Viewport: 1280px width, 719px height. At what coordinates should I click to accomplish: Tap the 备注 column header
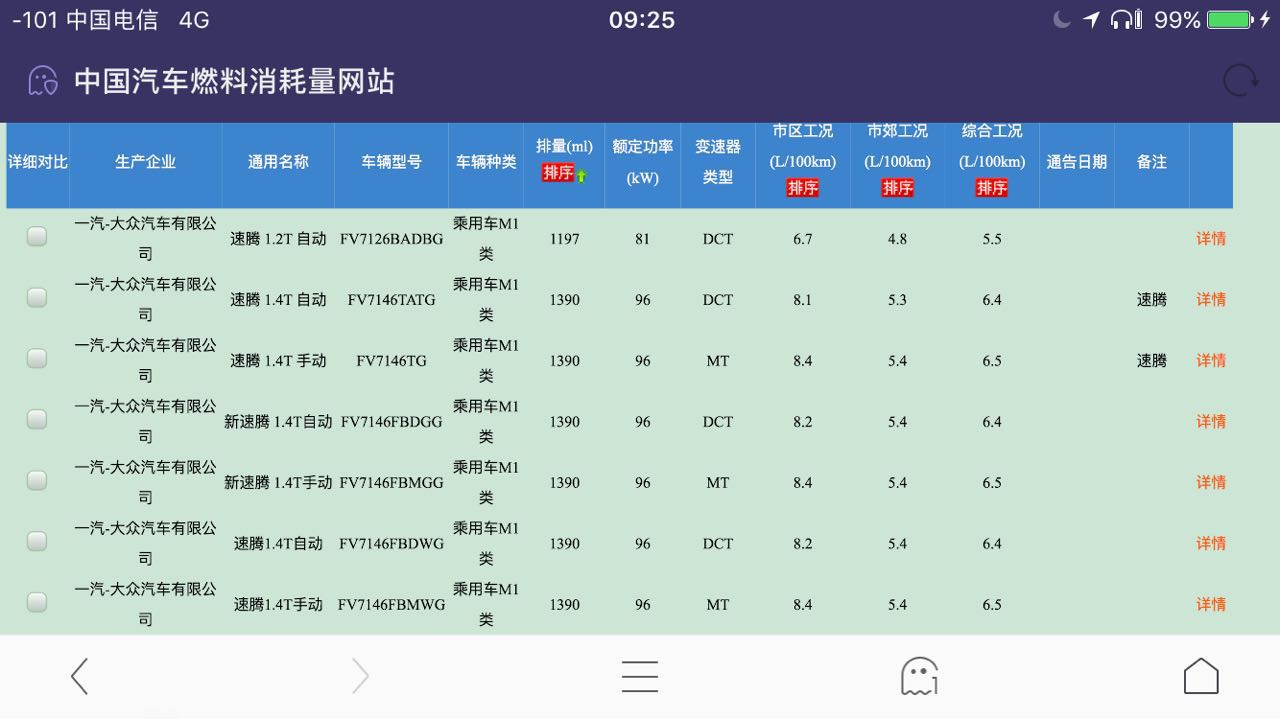point(1152,162)
